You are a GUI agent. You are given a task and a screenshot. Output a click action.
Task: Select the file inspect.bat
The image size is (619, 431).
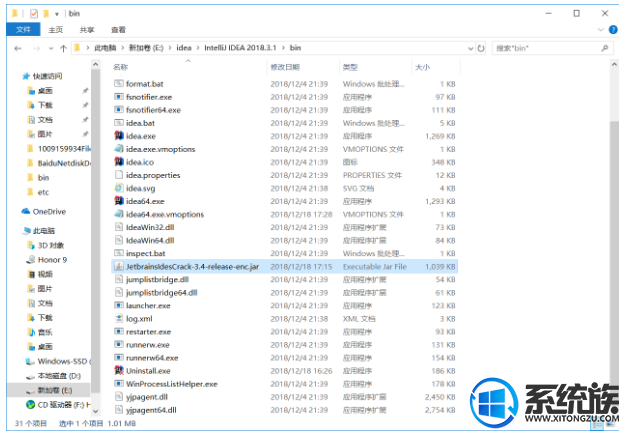point(145,253)
